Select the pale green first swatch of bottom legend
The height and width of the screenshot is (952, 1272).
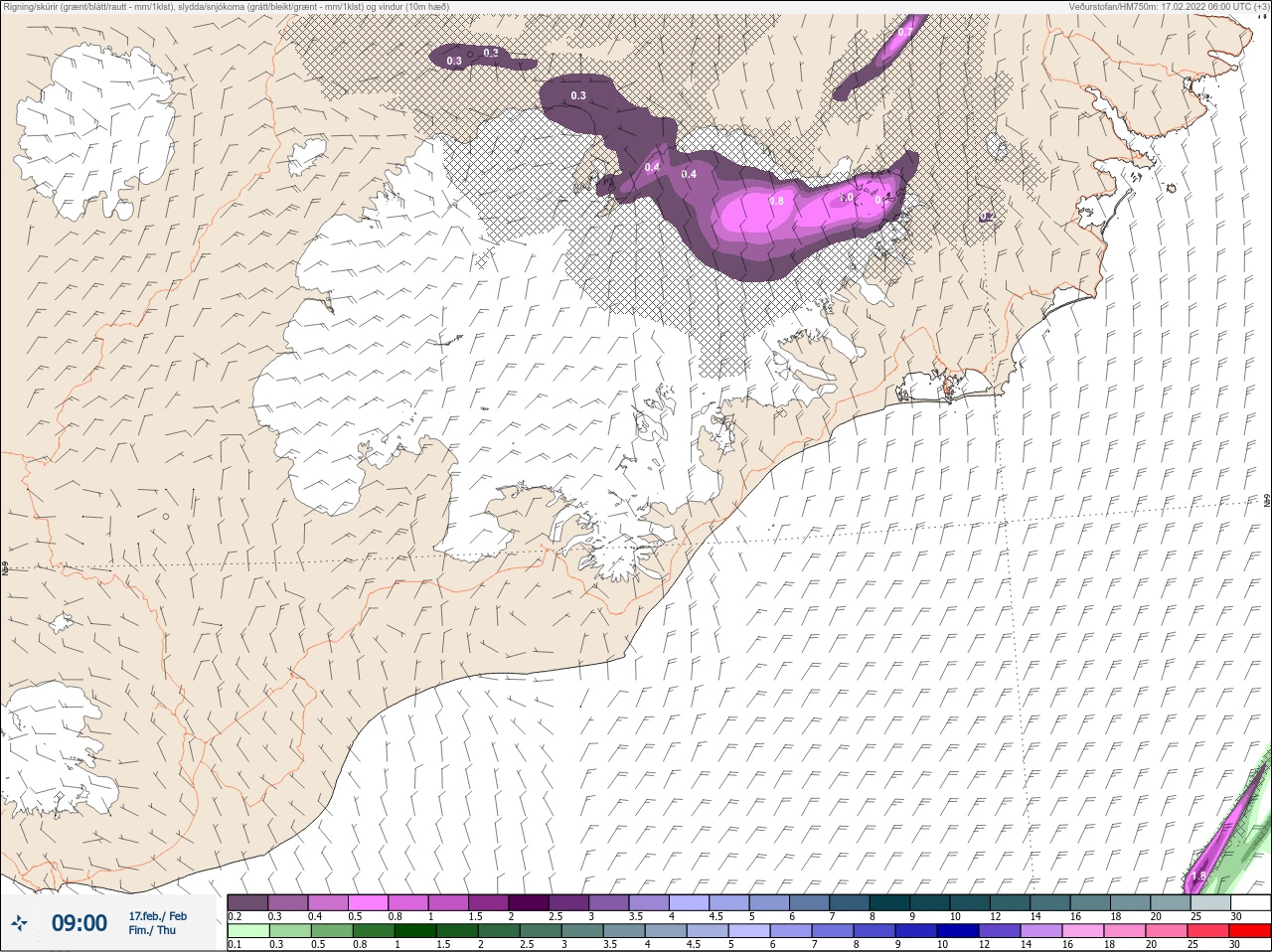click(x=247, y=931)
